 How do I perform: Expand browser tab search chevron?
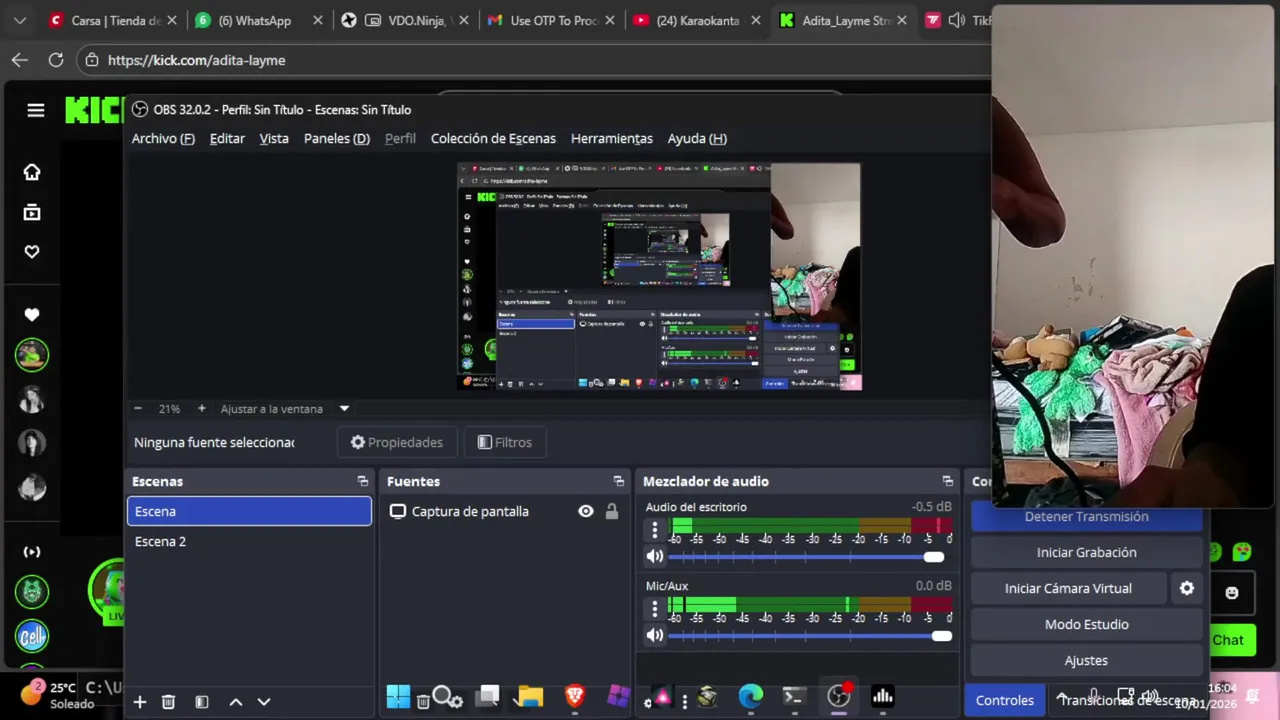click(x=19, y=20)
